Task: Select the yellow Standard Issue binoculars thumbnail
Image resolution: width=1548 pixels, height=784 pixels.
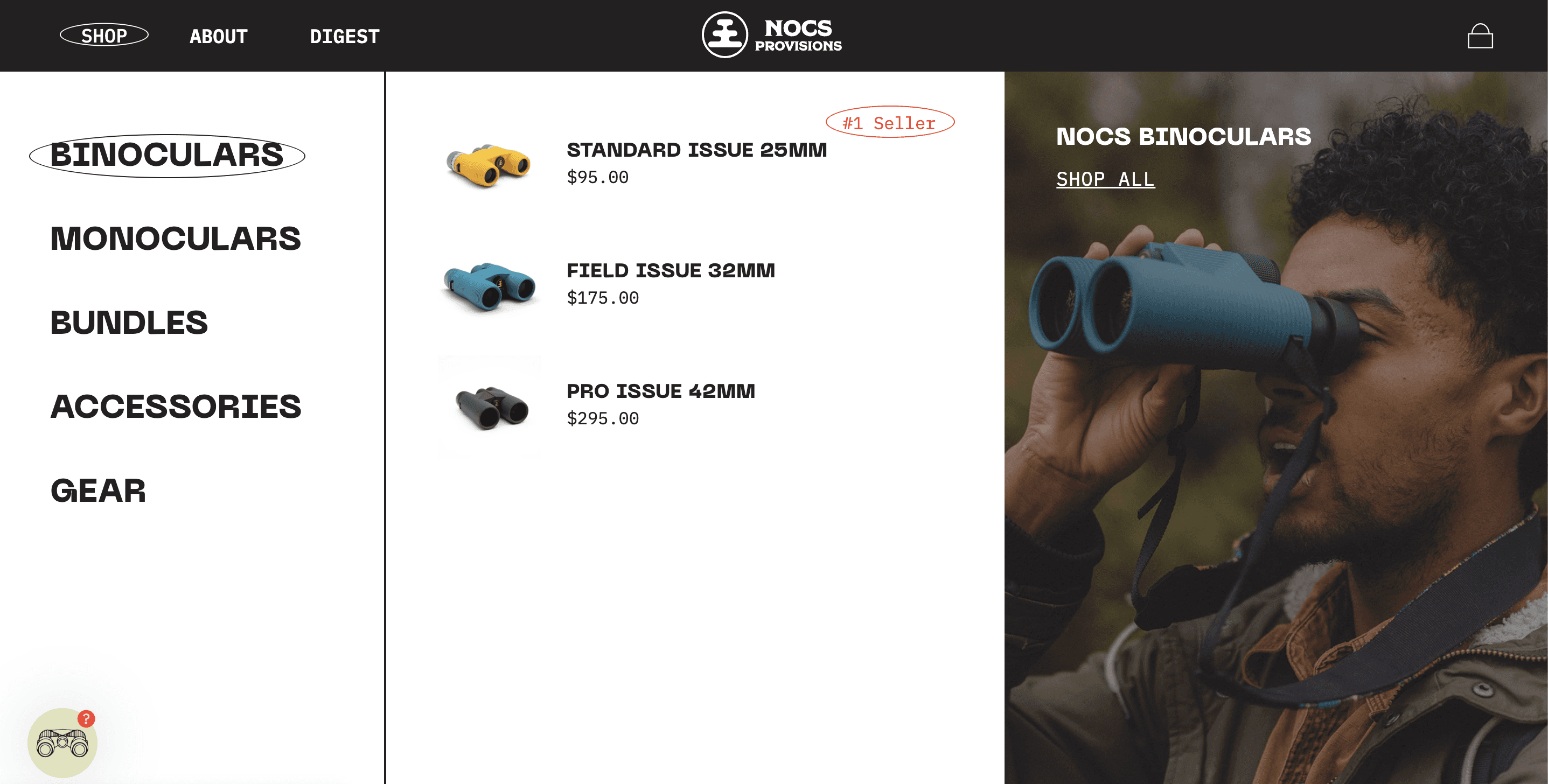Action: tap(489, 166)
